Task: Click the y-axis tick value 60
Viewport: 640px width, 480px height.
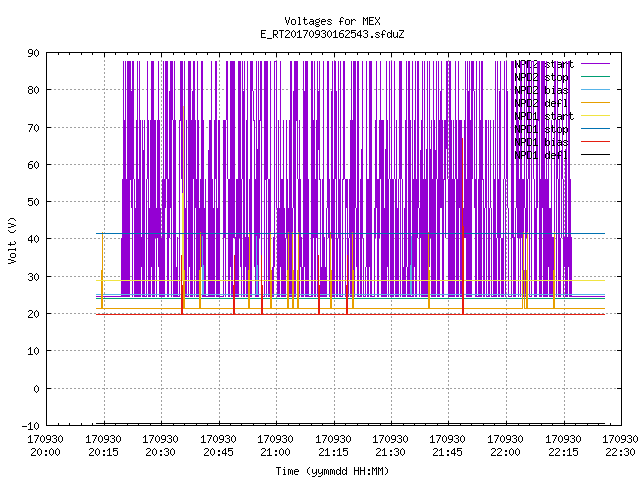Action: coord(34,165)
